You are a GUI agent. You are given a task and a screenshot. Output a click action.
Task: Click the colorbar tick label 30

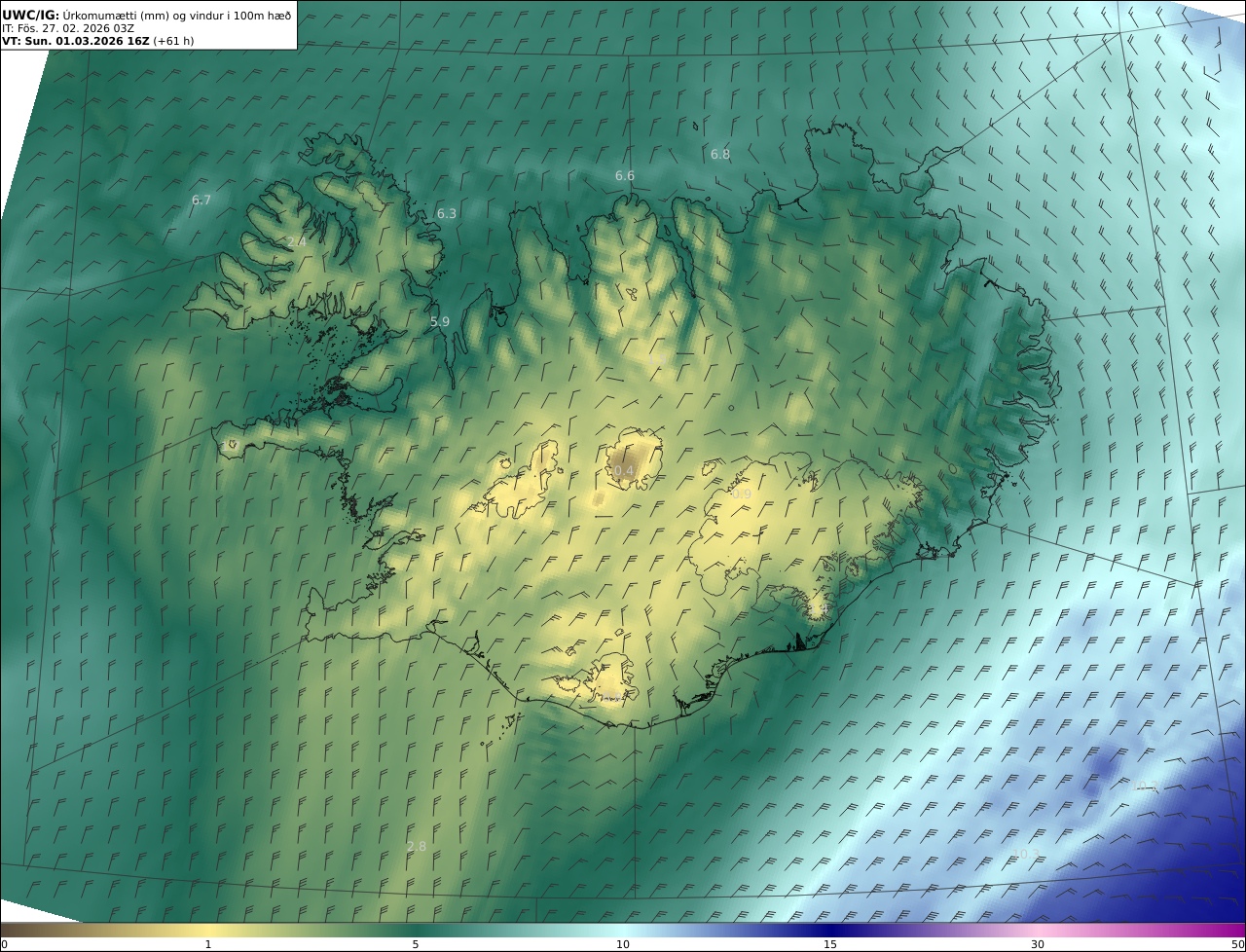click(1038, 944)
